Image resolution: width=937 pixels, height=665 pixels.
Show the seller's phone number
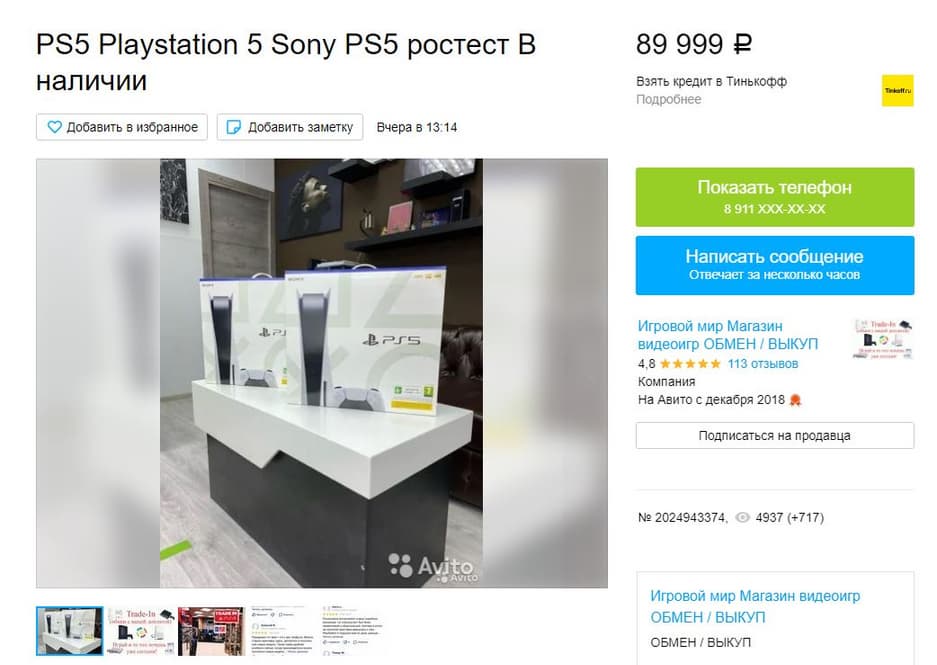774,197
